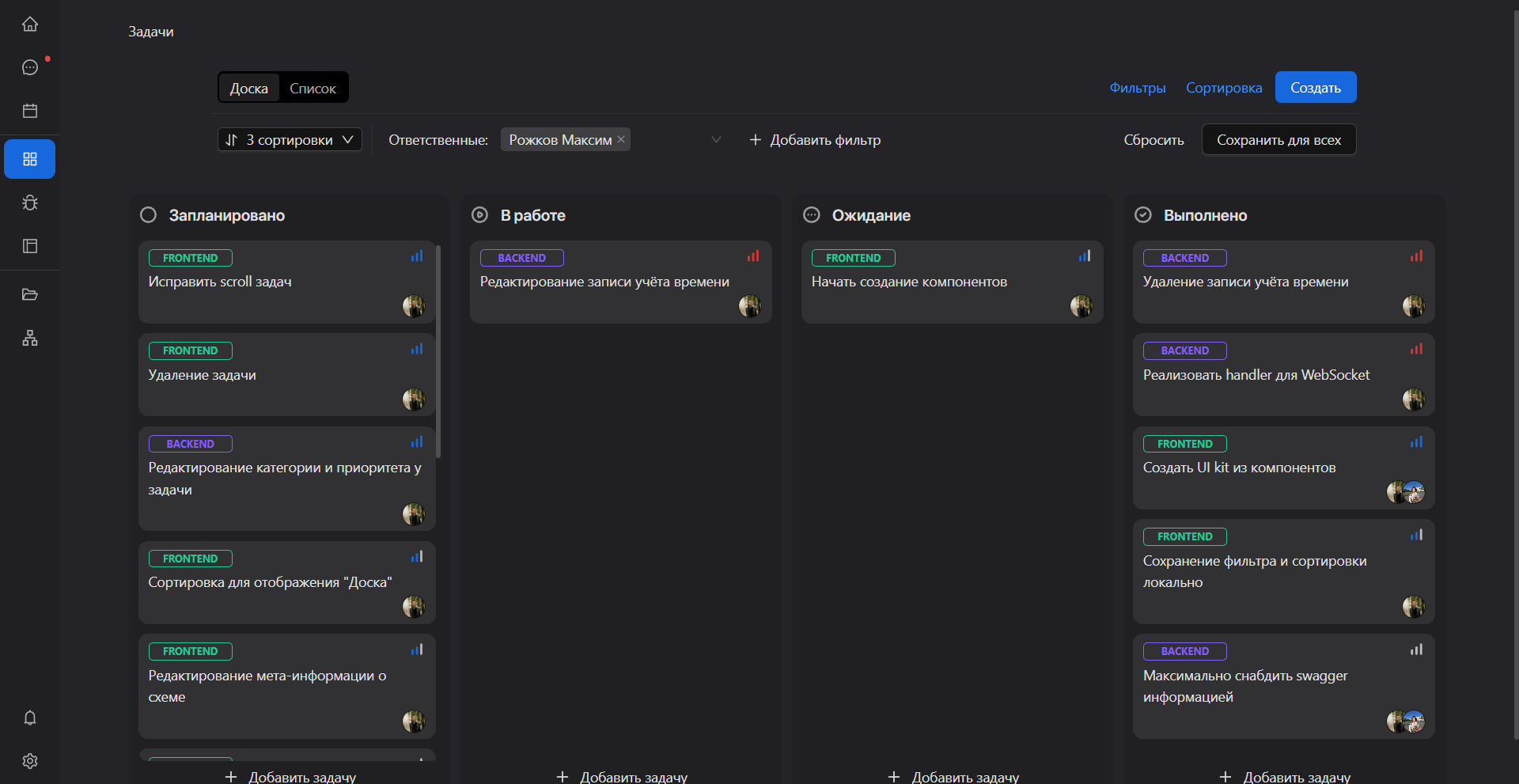The image size is (1519, 784).
Task: Expand the 3 сортировки dropdown
Action: tap(290, 140)
